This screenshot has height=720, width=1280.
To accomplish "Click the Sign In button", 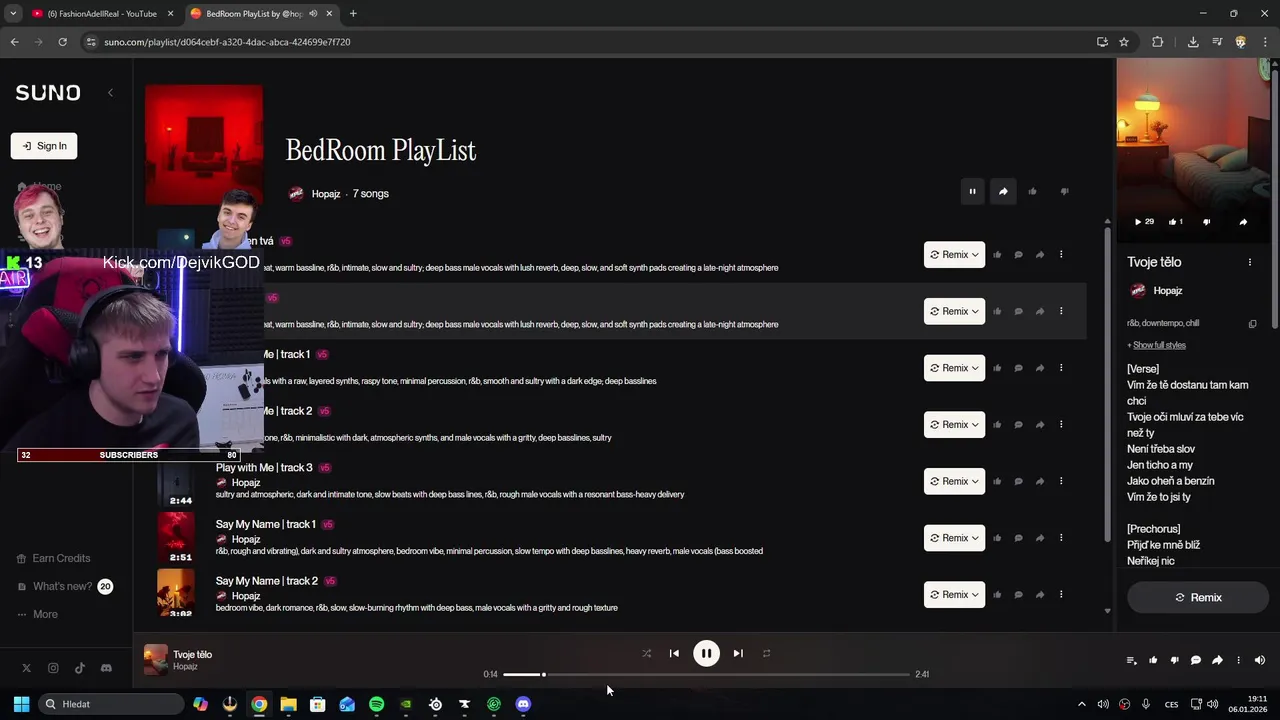I will [44, 146].
